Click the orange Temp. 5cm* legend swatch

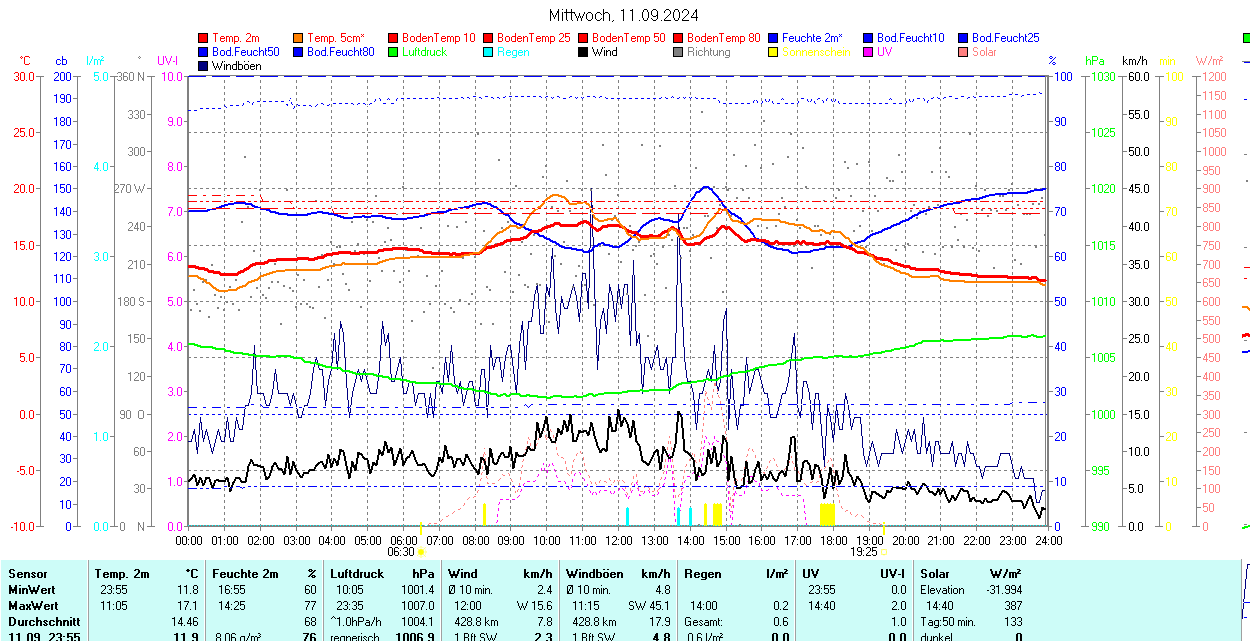tap(299, 38)
